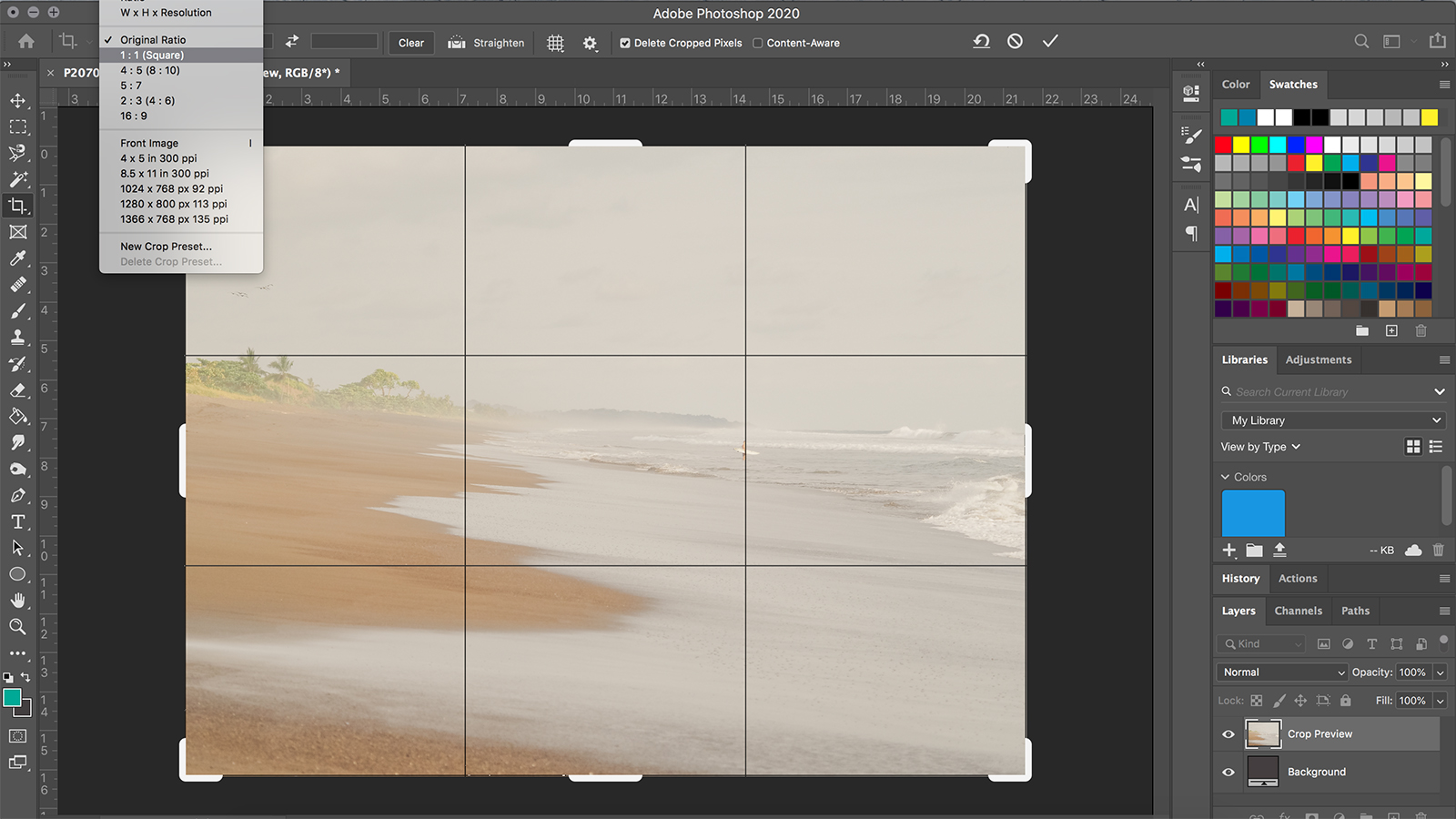Expand the View by Type menu
This screenshot has width=1456, height=819.
tap(1260, 447)
